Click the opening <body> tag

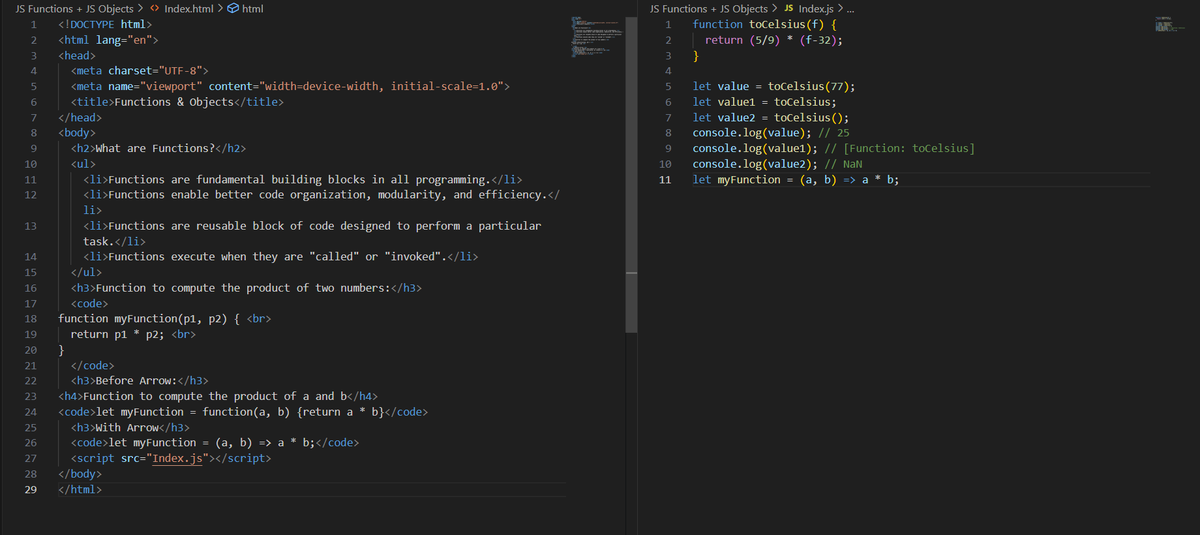pos(77,132)
